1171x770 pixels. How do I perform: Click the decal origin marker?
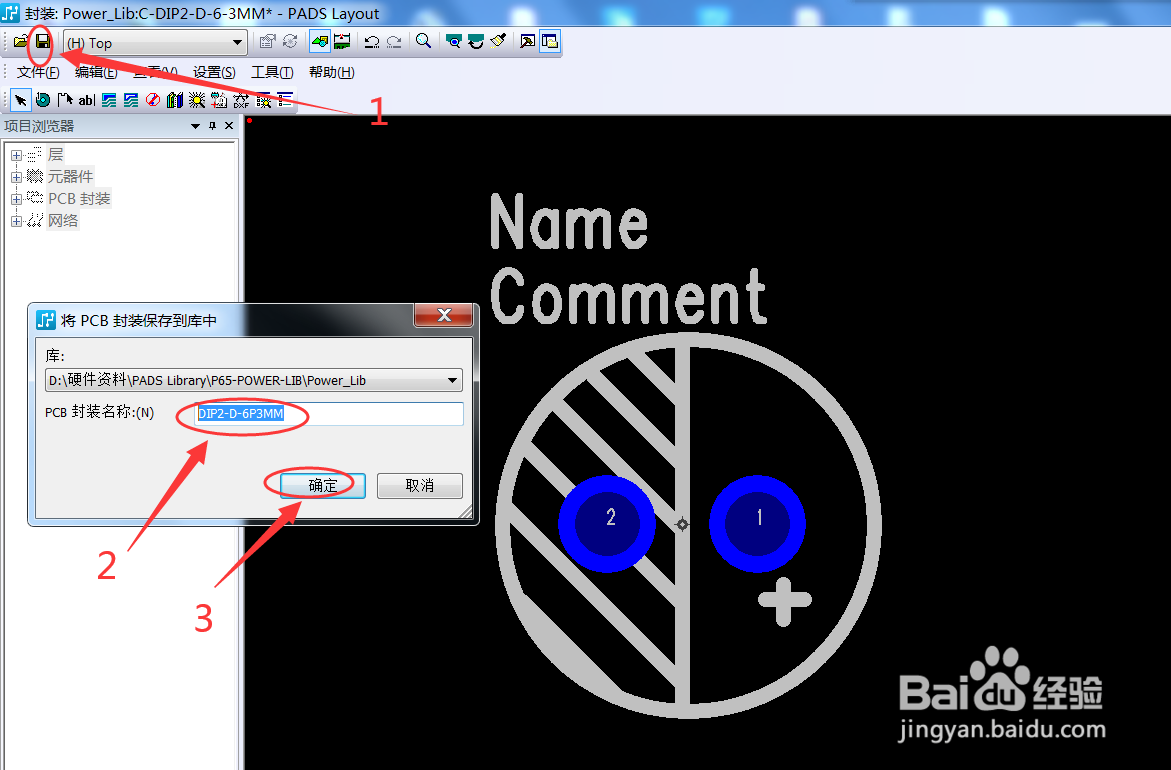682,524
